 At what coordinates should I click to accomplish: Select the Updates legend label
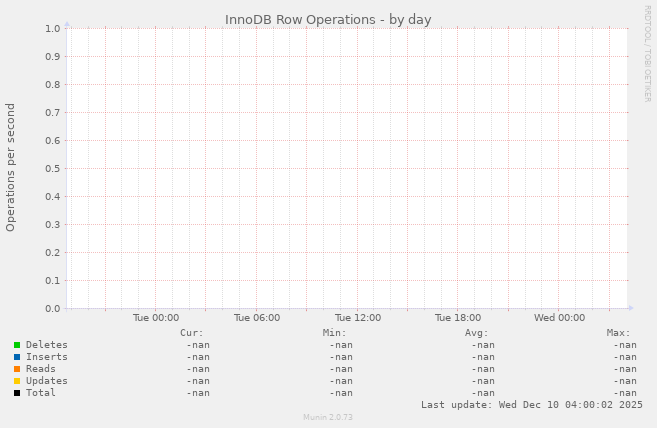pyautogui.click(x=47, y=381)
